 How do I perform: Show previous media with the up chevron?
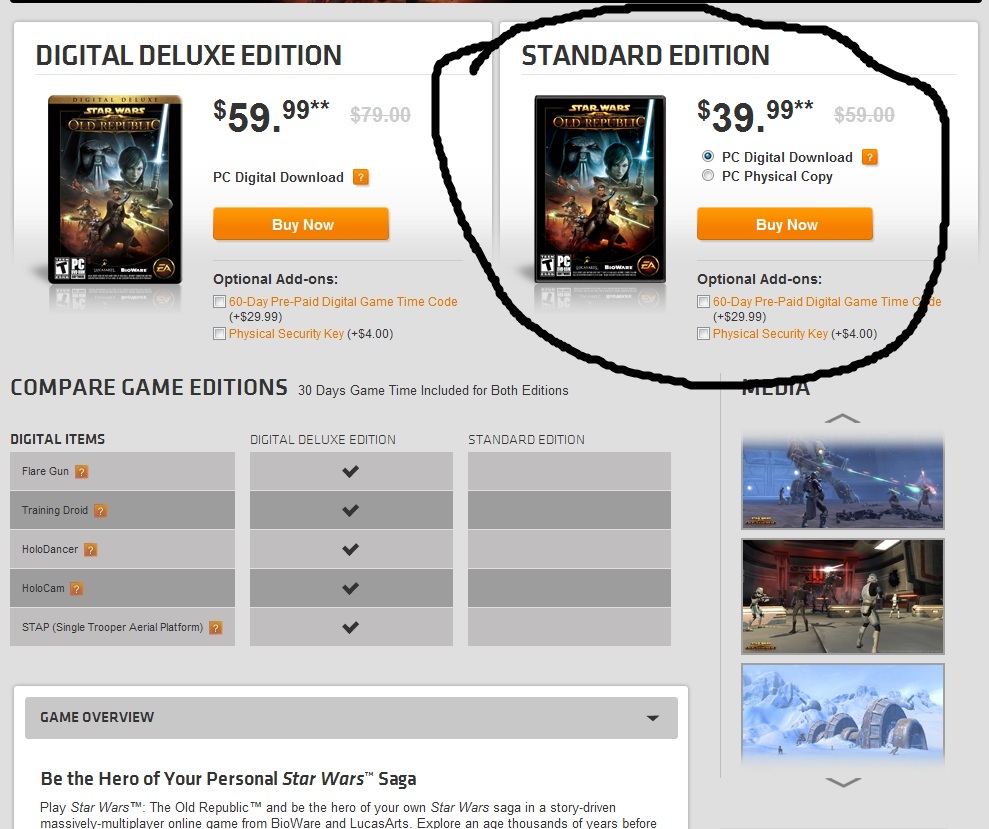[842, 418]
